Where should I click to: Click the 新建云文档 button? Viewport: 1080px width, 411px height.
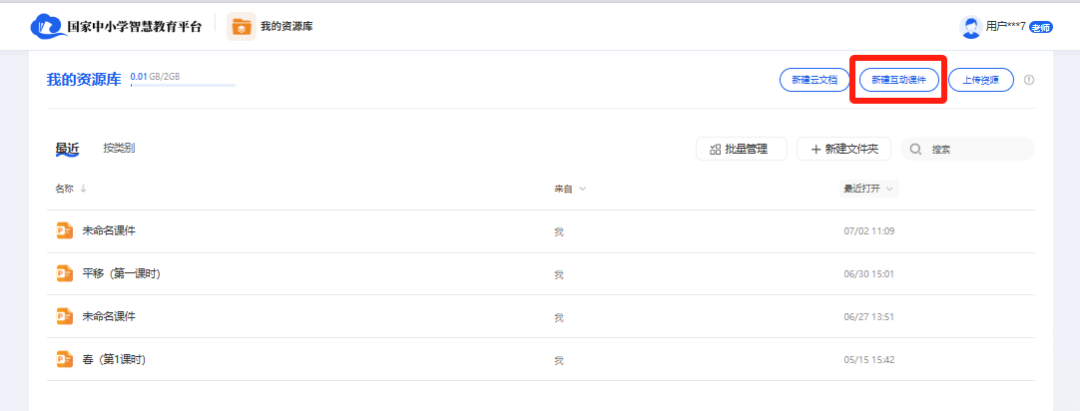coord(815,80)
